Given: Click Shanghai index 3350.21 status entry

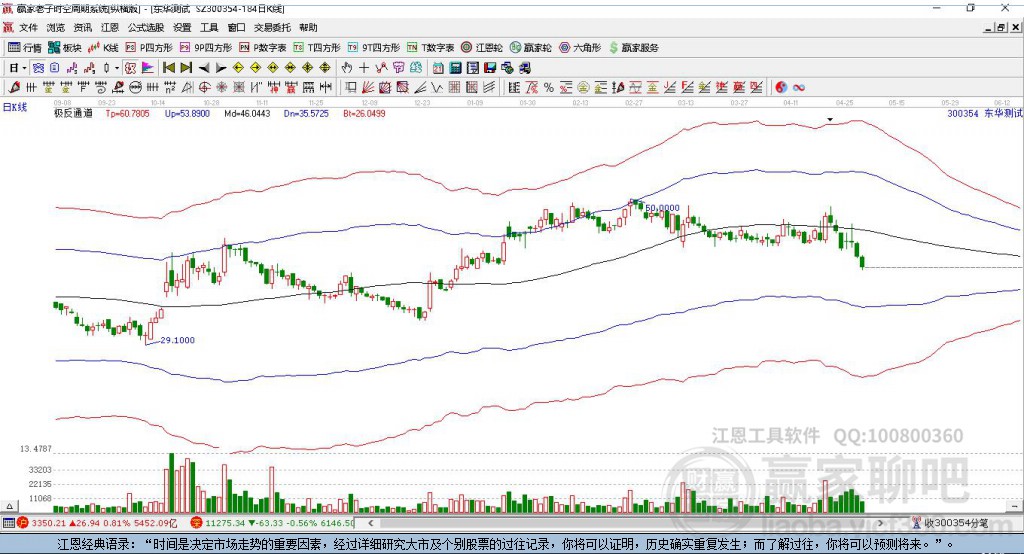Looking at the screenshot, I should 97,523.
